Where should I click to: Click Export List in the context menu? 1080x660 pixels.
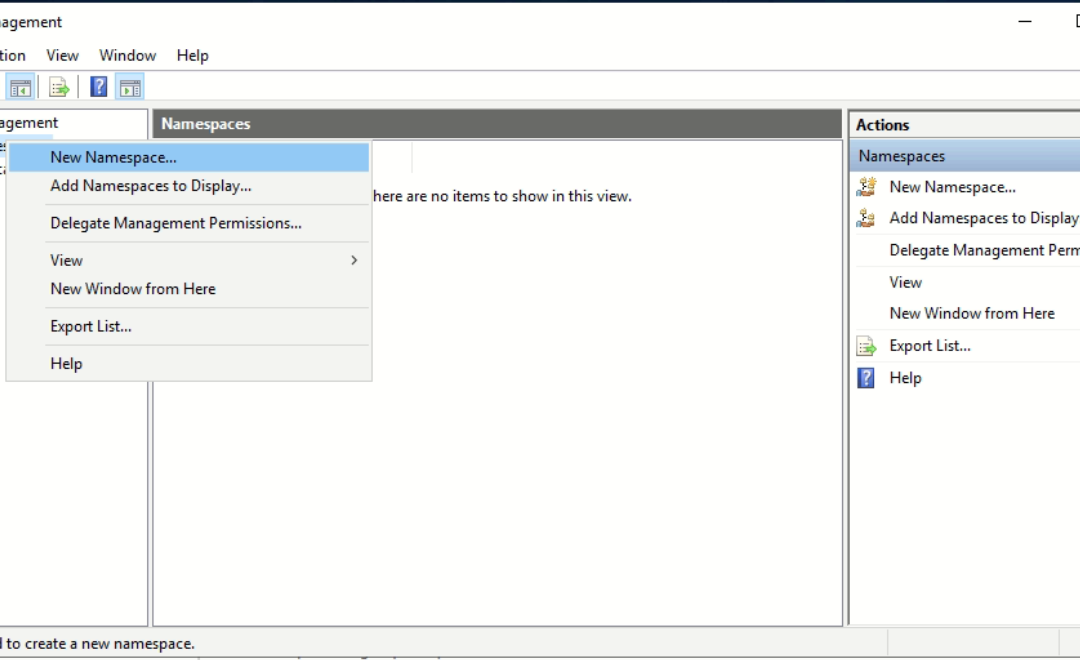coord(92,326)
